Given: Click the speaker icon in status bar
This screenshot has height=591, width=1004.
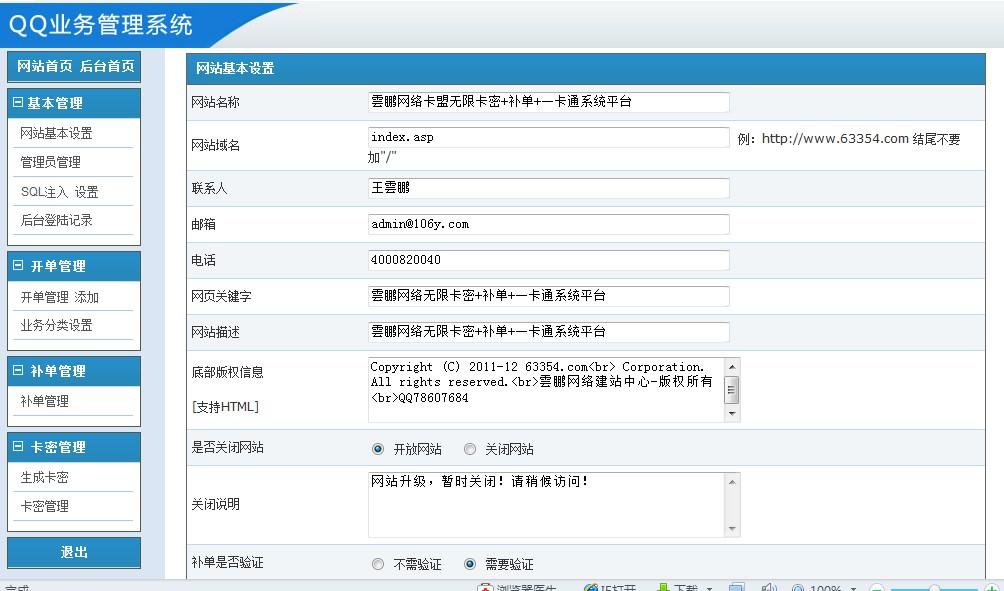Looking at the screenshot, I should point(769,587).
